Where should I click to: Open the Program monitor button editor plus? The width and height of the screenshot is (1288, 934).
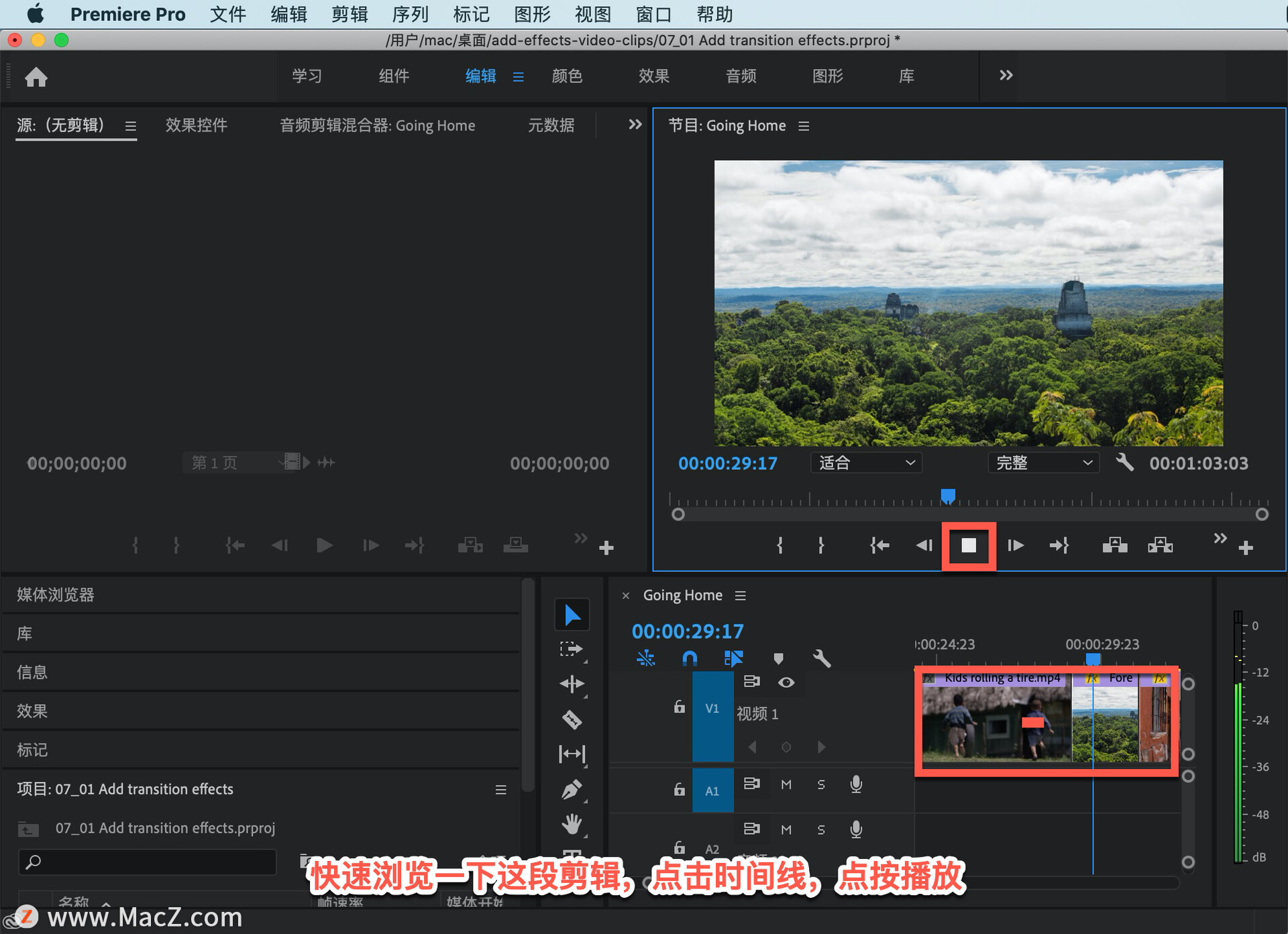(1246, 548)
